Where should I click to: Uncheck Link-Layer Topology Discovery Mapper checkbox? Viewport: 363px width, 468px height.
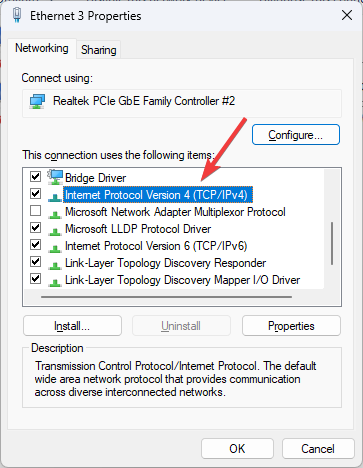pyautogui.click(x=35, y=279)
